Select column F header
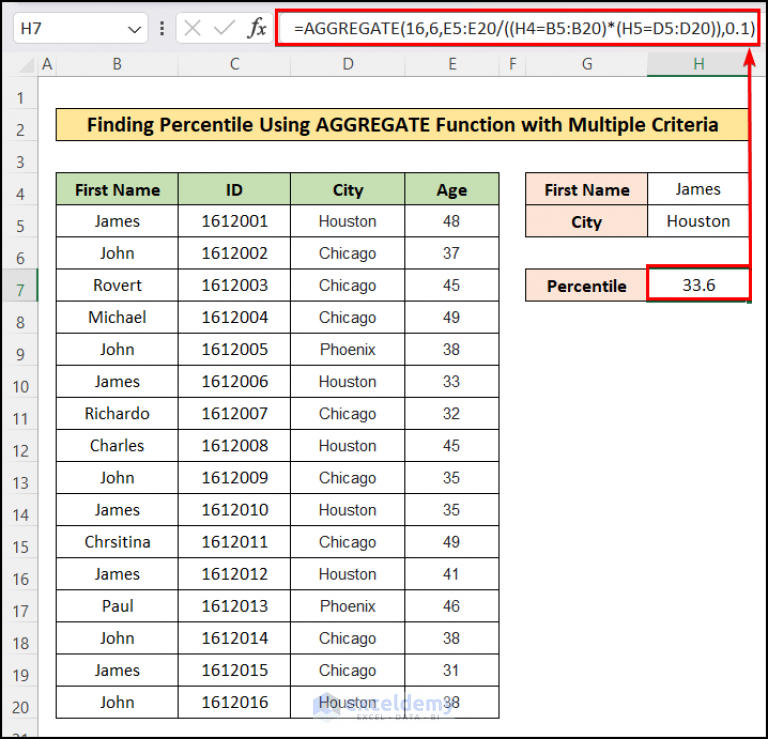This screenshot has width=768, height=739. (512, 64)
